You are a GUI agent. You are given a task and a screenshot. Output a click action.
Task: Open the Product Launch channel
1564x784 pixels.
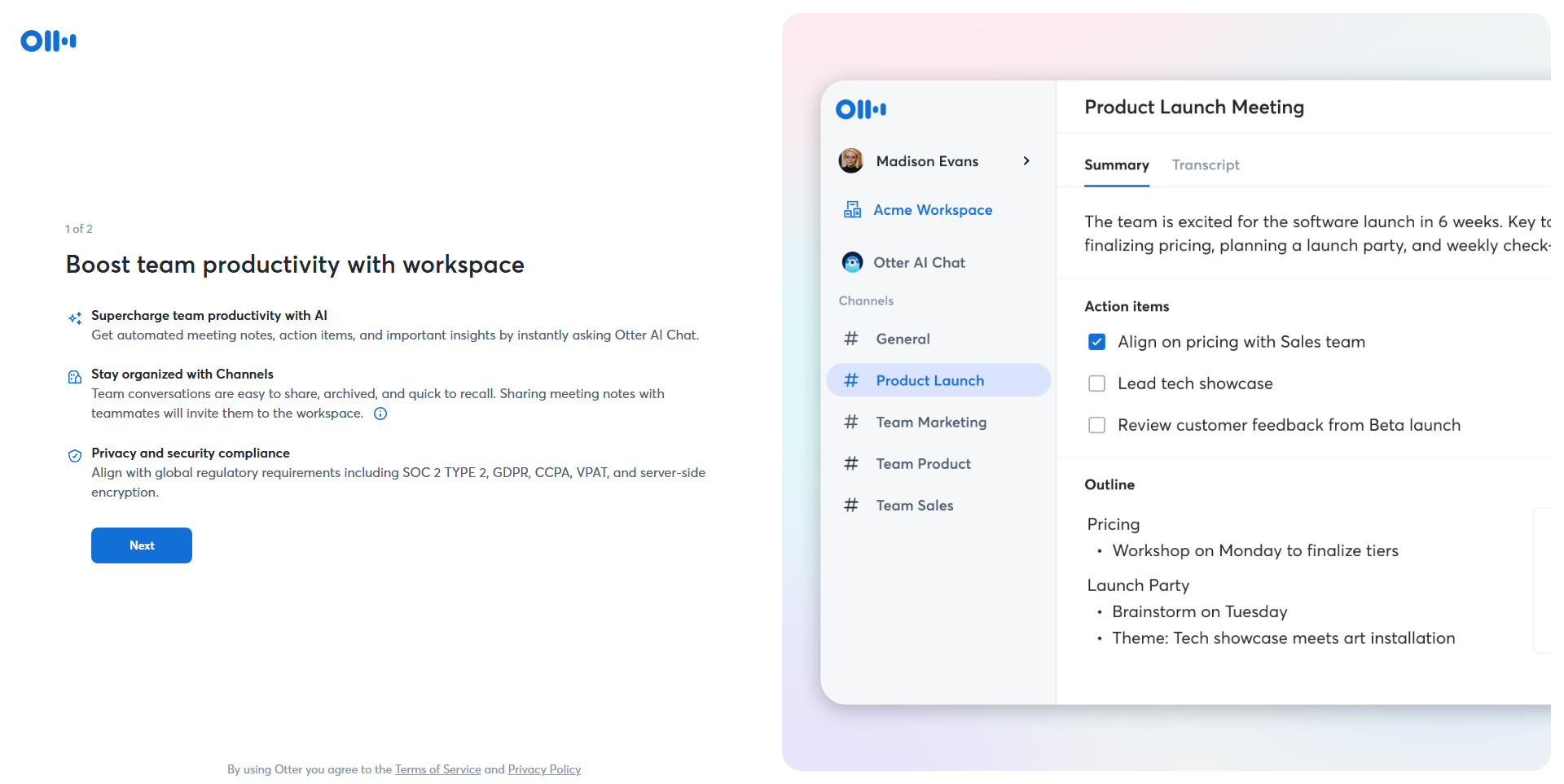click(x=929, y=380)
